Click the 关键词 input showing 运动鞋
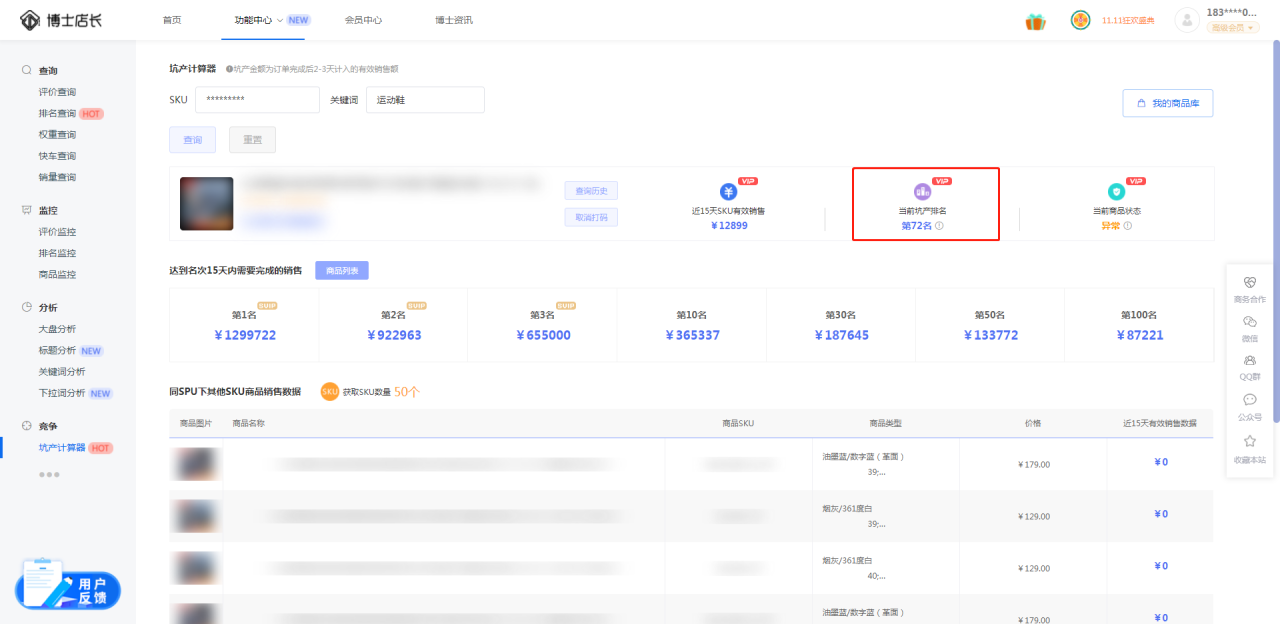This screenshot has width=1280, height=624. pos(424,99)
